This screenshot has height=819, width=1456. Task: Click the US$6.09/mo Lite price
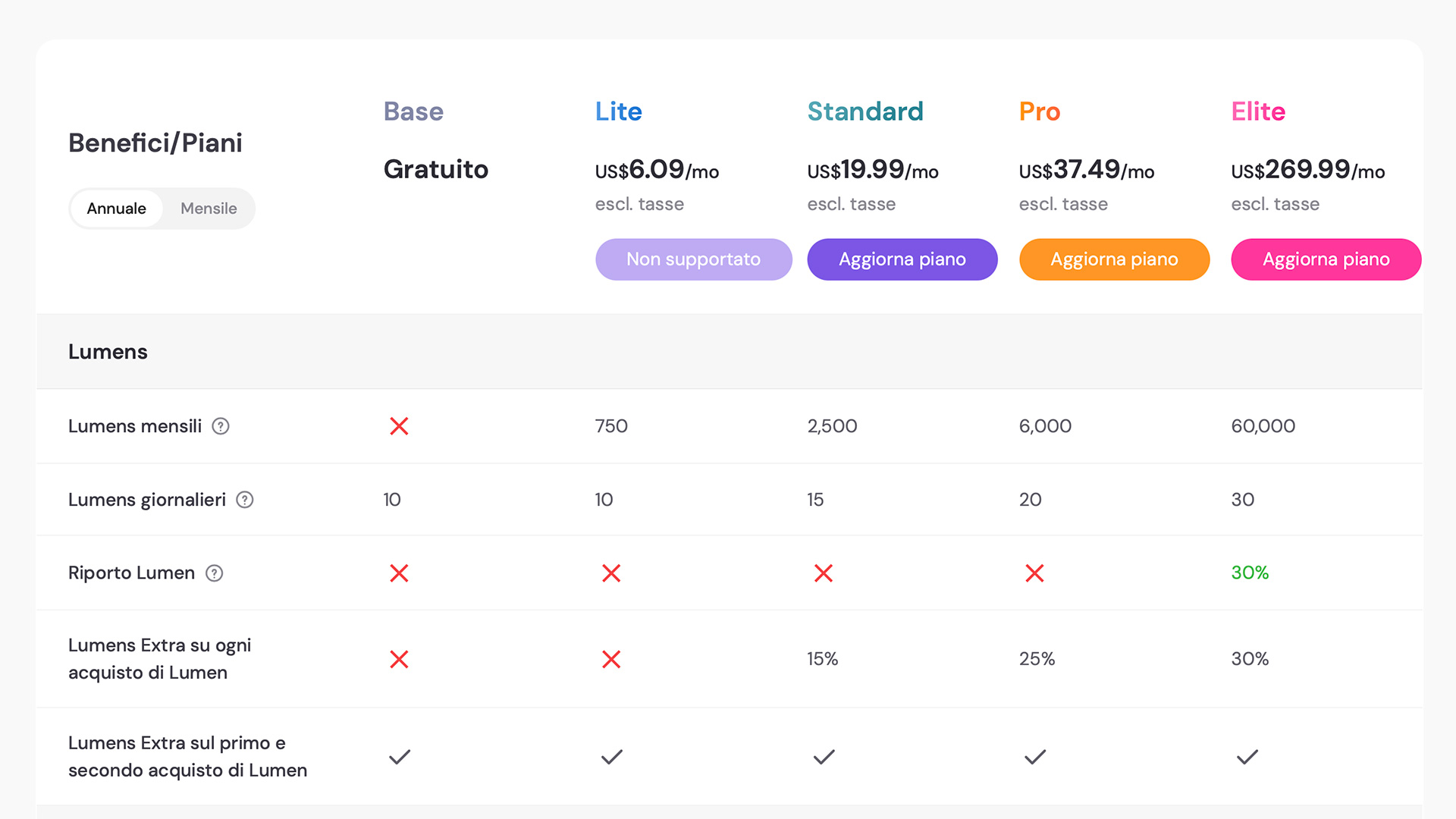pyautogui.click(x=657, y=170)
